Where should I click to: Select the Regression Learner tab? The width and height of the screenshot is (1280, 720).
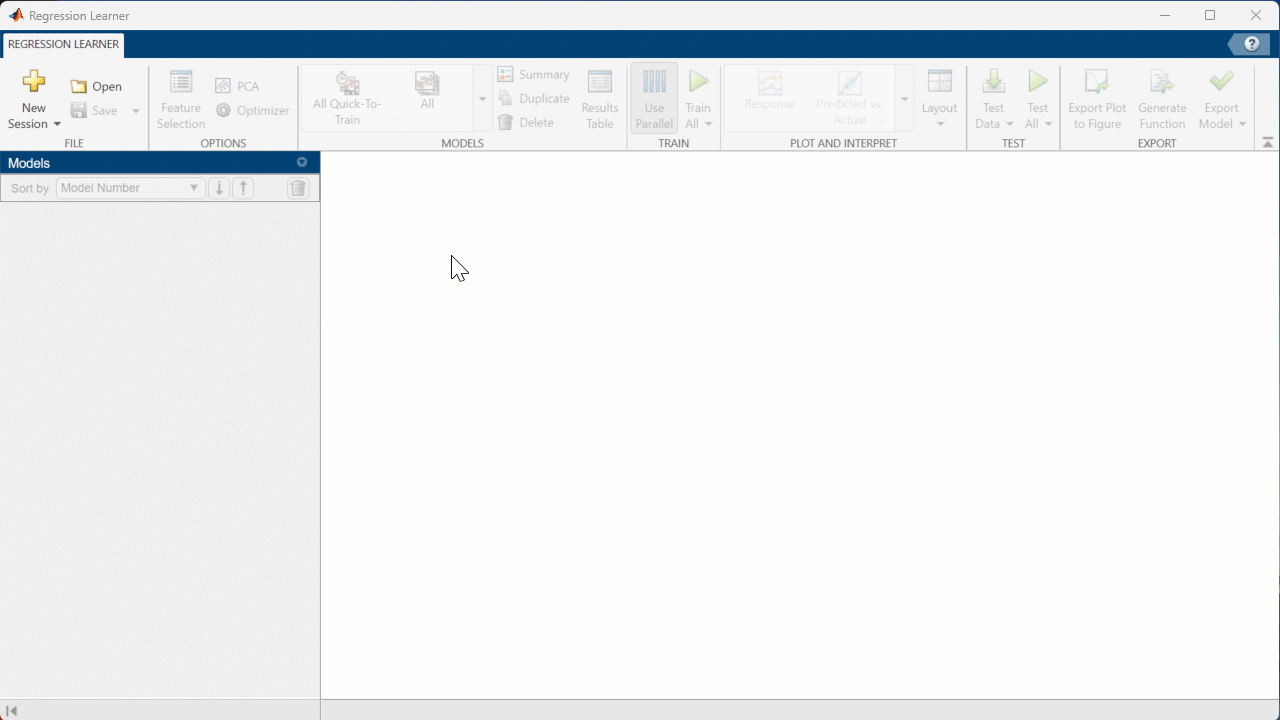[x=63, y=44]
